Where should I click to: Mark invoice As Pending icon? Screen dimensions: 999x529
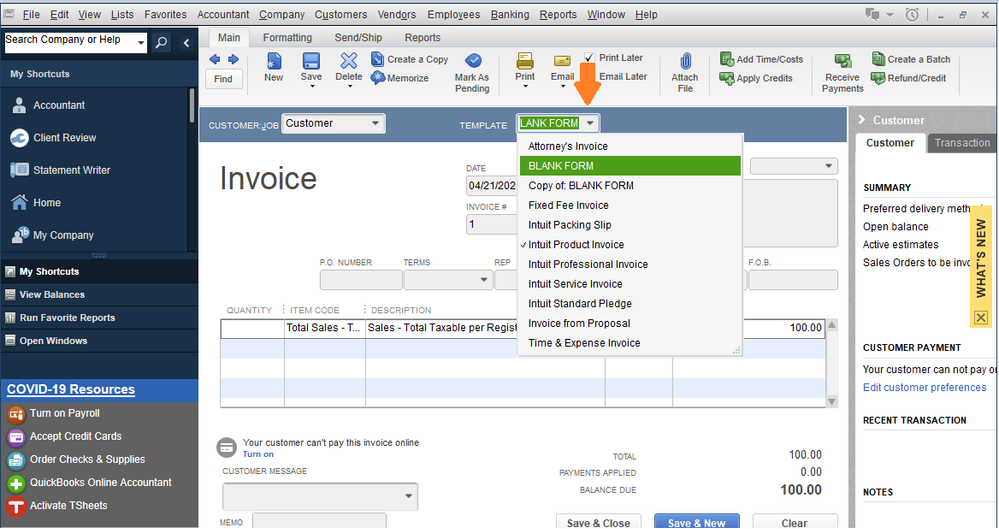point(473,61)
